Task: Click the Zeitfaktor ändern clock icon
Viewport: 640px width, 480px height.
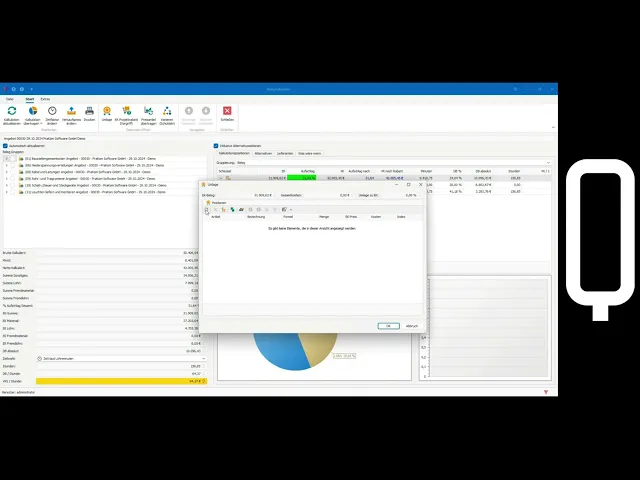Action: (52, 111)
